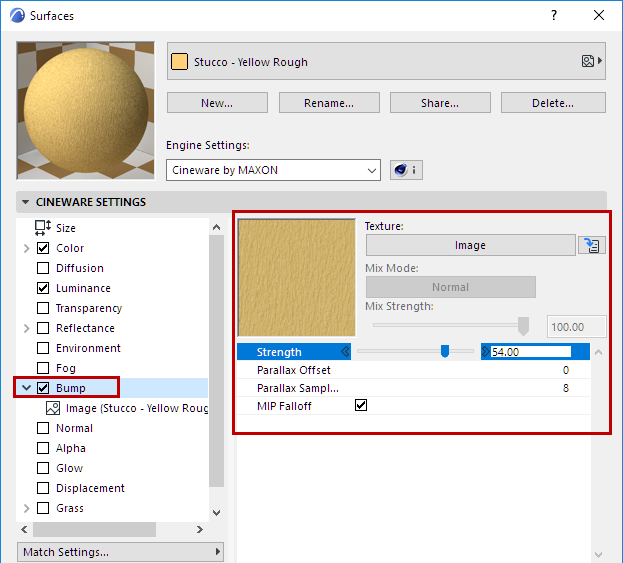This screenshot has width=623, height=563.
Task: Click the dialog bottom-right scroll down arrow
Action: click(x=598, y=555)
